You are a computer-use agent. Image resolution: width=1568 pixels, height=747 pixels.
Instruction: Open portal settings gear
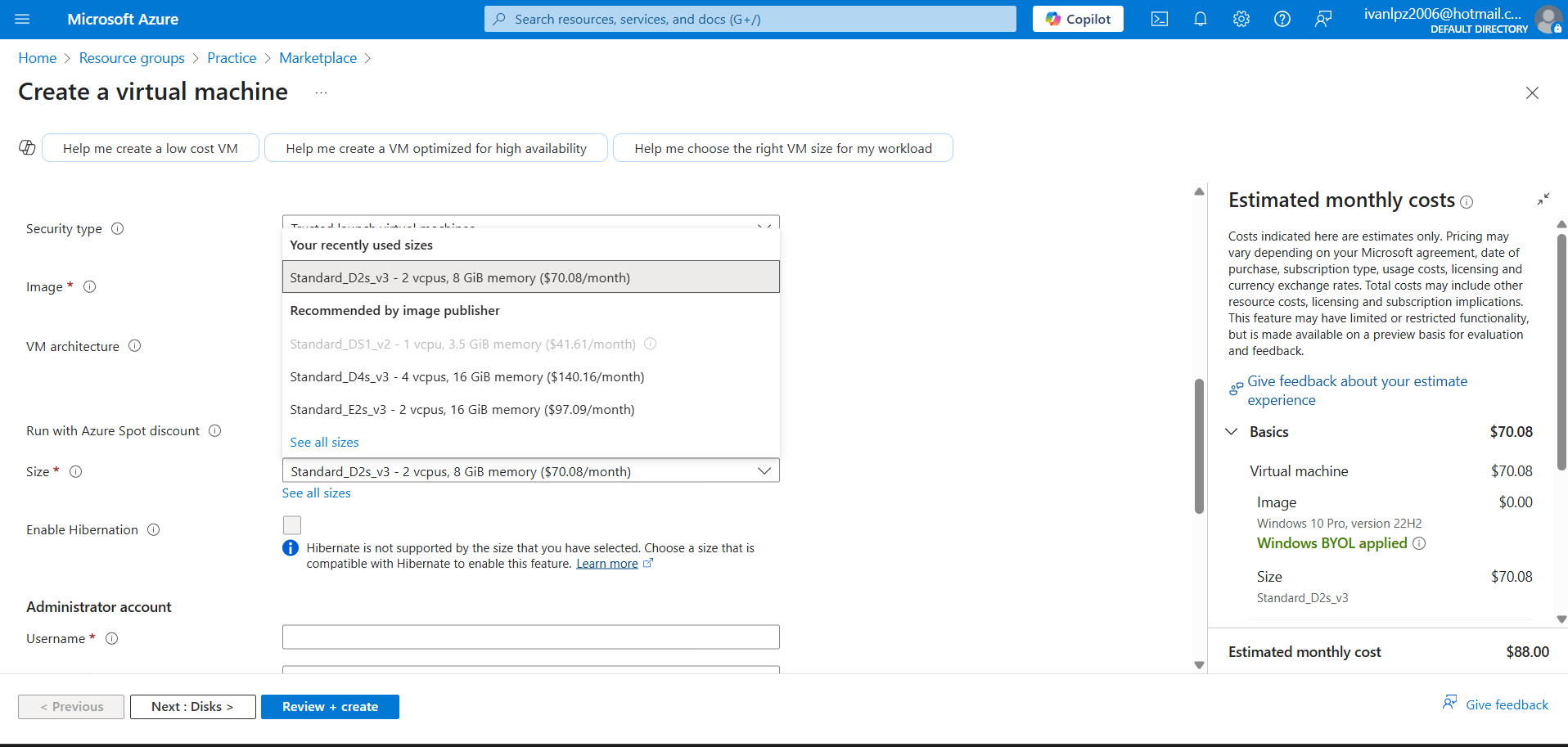click(x=1241, y=19)
